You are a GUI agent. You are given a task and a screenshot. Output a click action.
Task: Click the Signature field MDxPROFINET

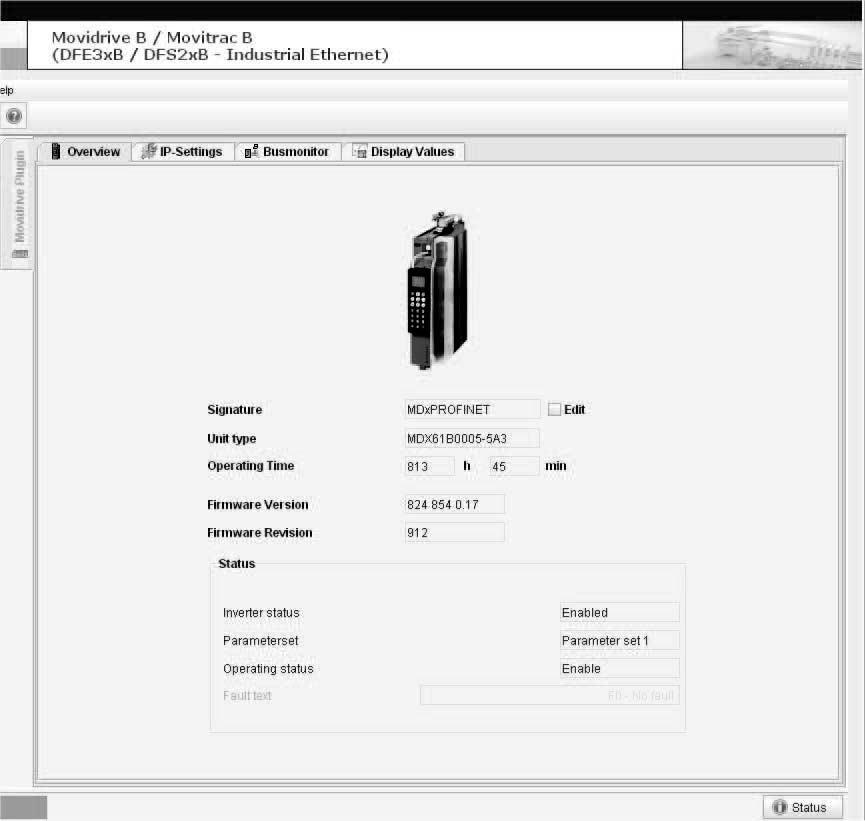click(472, 409)
